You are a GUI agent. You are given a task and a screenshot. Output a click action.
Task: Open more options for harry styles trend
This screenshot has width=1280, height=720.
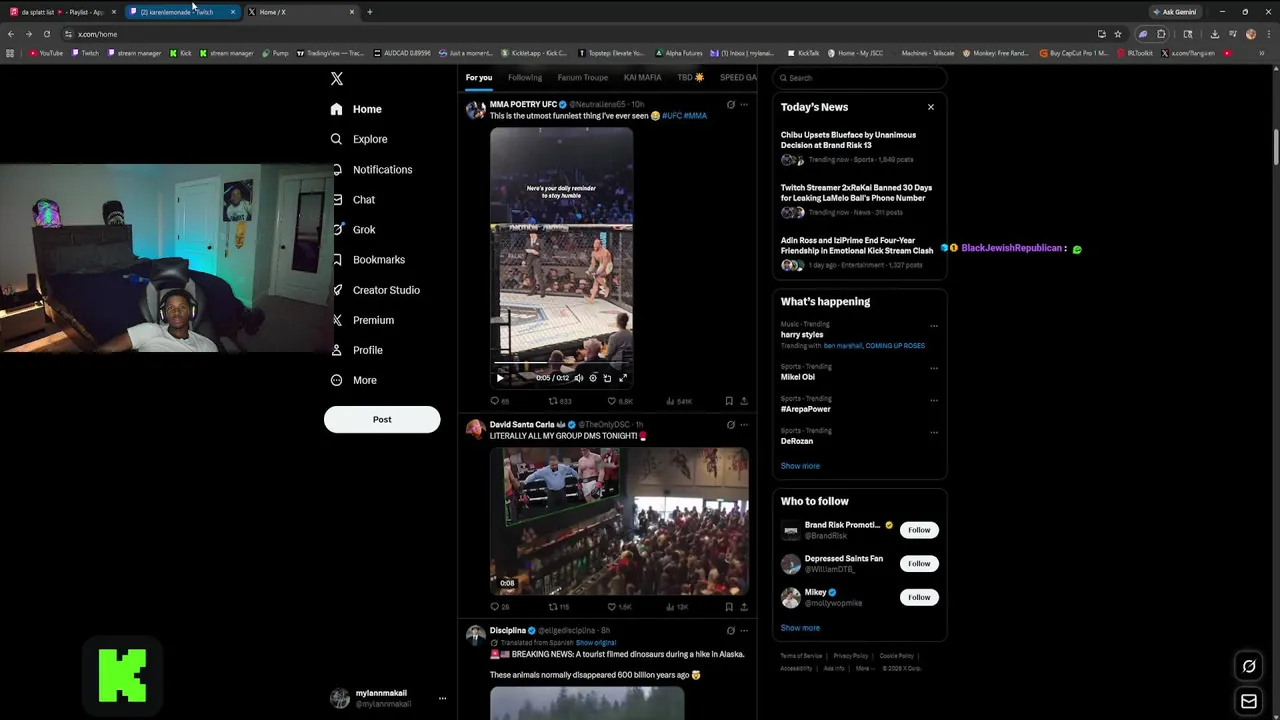(x=934, y=325)
